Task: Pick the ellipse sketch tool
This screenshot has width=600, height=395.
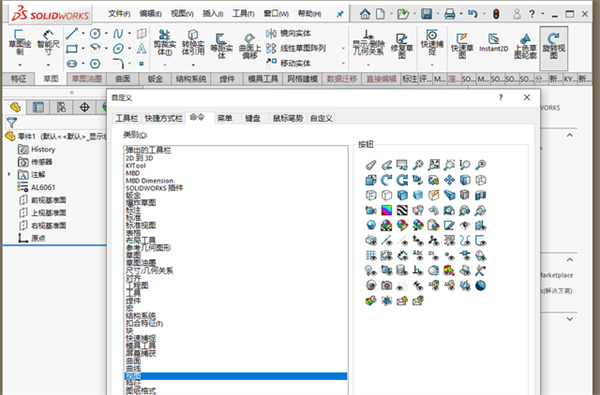Action: [x=118, y=49]
